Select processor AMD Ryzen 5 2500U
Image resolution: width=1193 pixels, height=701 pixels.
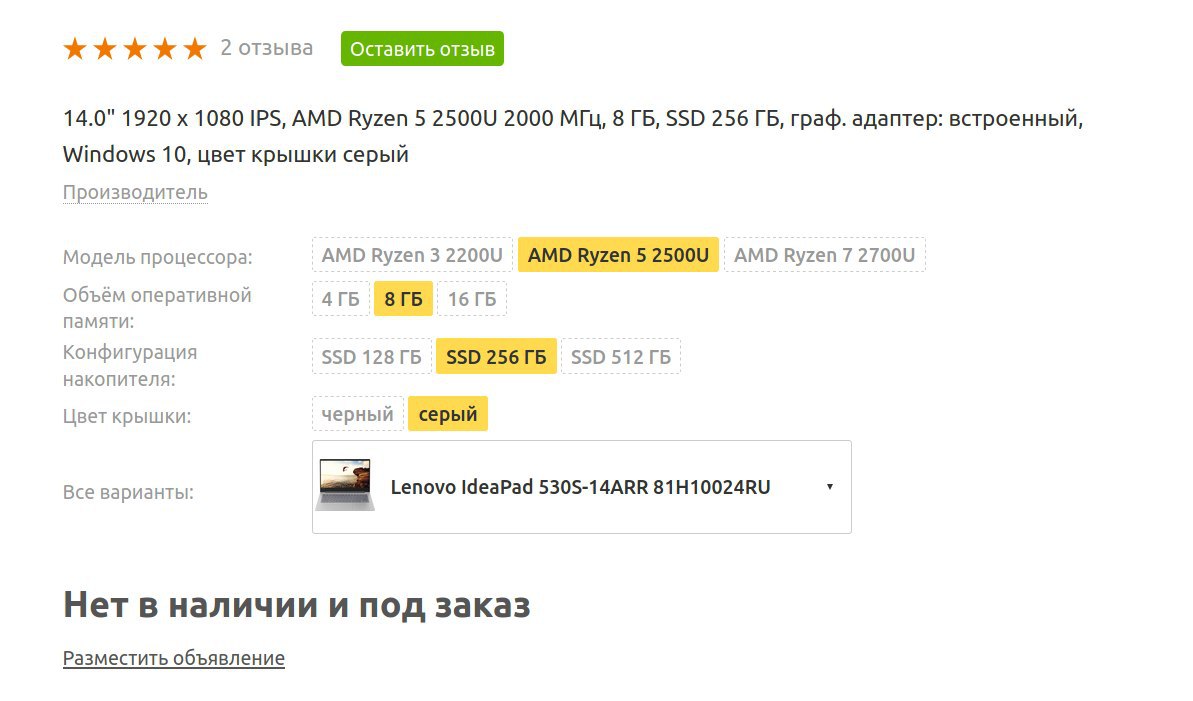click(619, 255)
